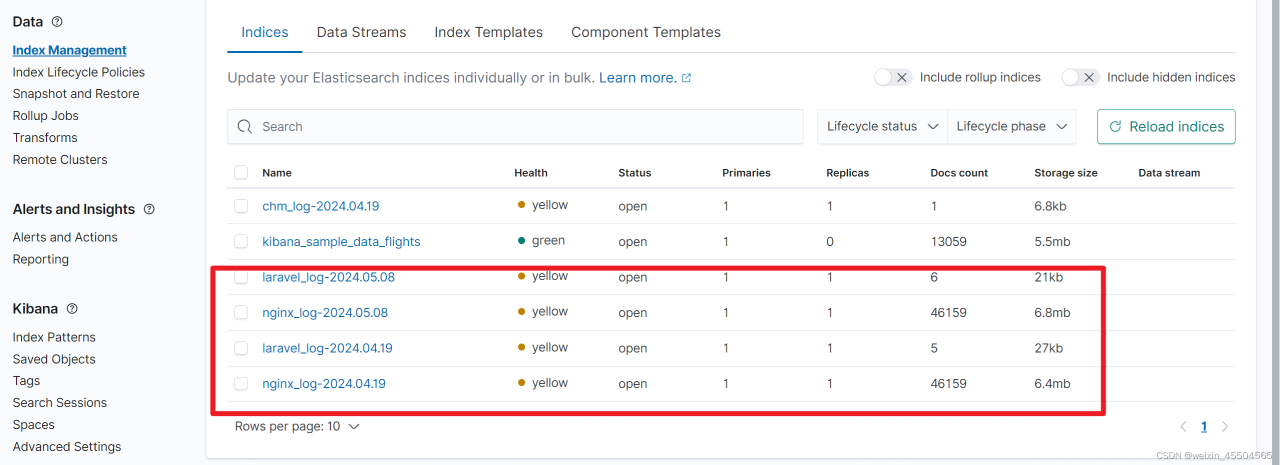Open the Index Templates tab
The image size is (1280, 465).
(488, 32)
